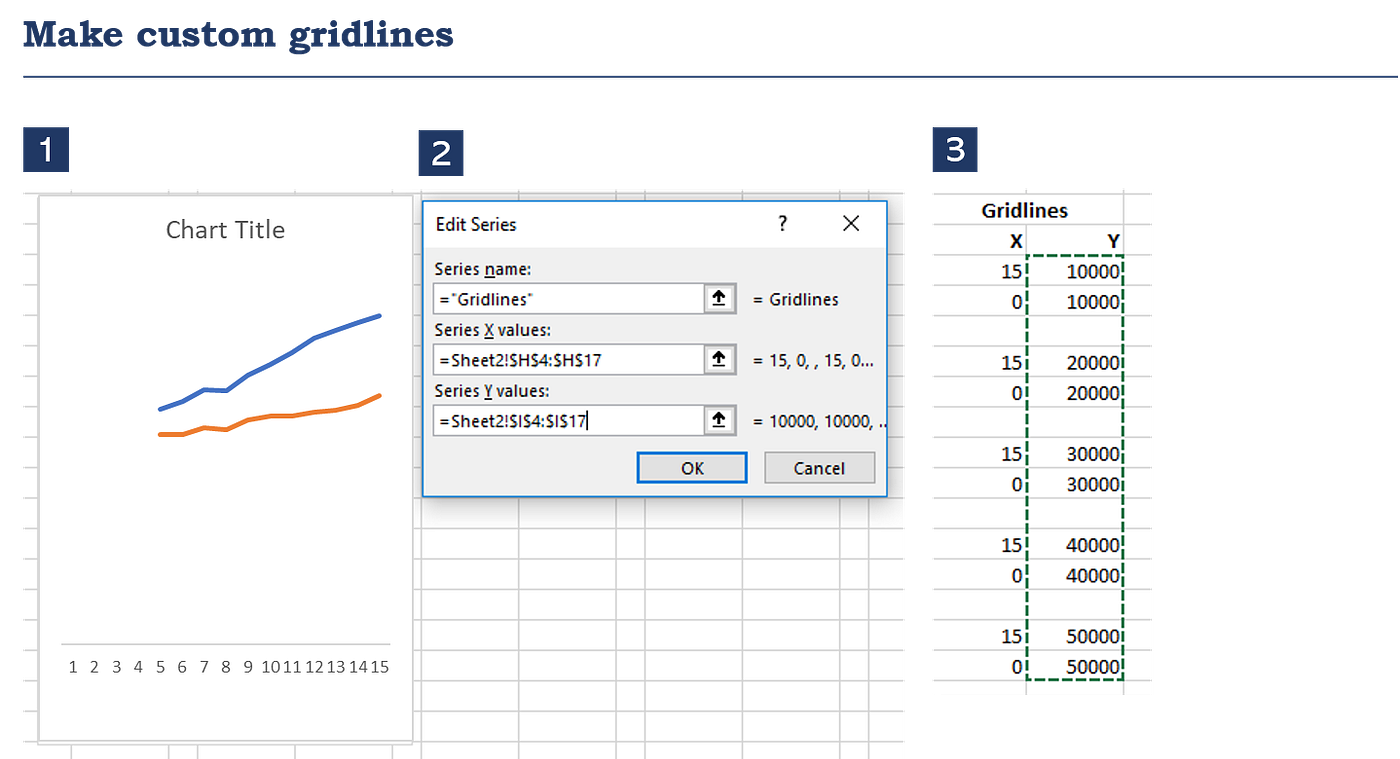Open Edit Series dialog help via question mark
The image size is (1400, 759).
tap(782, 224)
